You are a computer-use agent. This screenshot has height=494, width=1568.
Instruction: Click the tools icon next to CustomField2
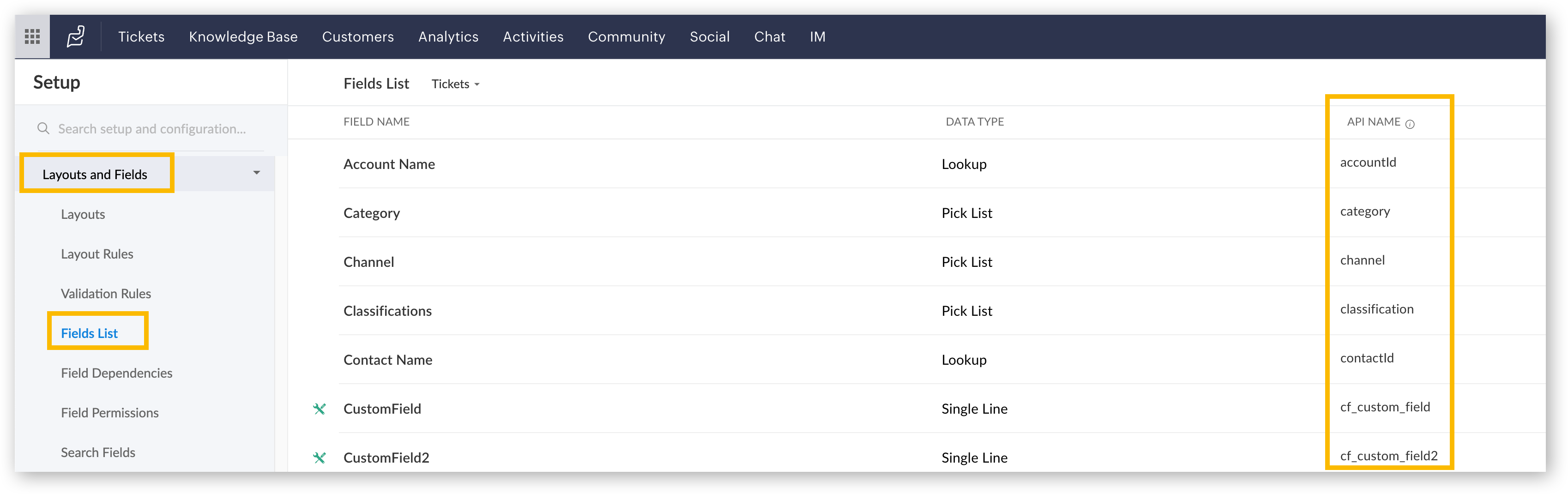point(320,458)
